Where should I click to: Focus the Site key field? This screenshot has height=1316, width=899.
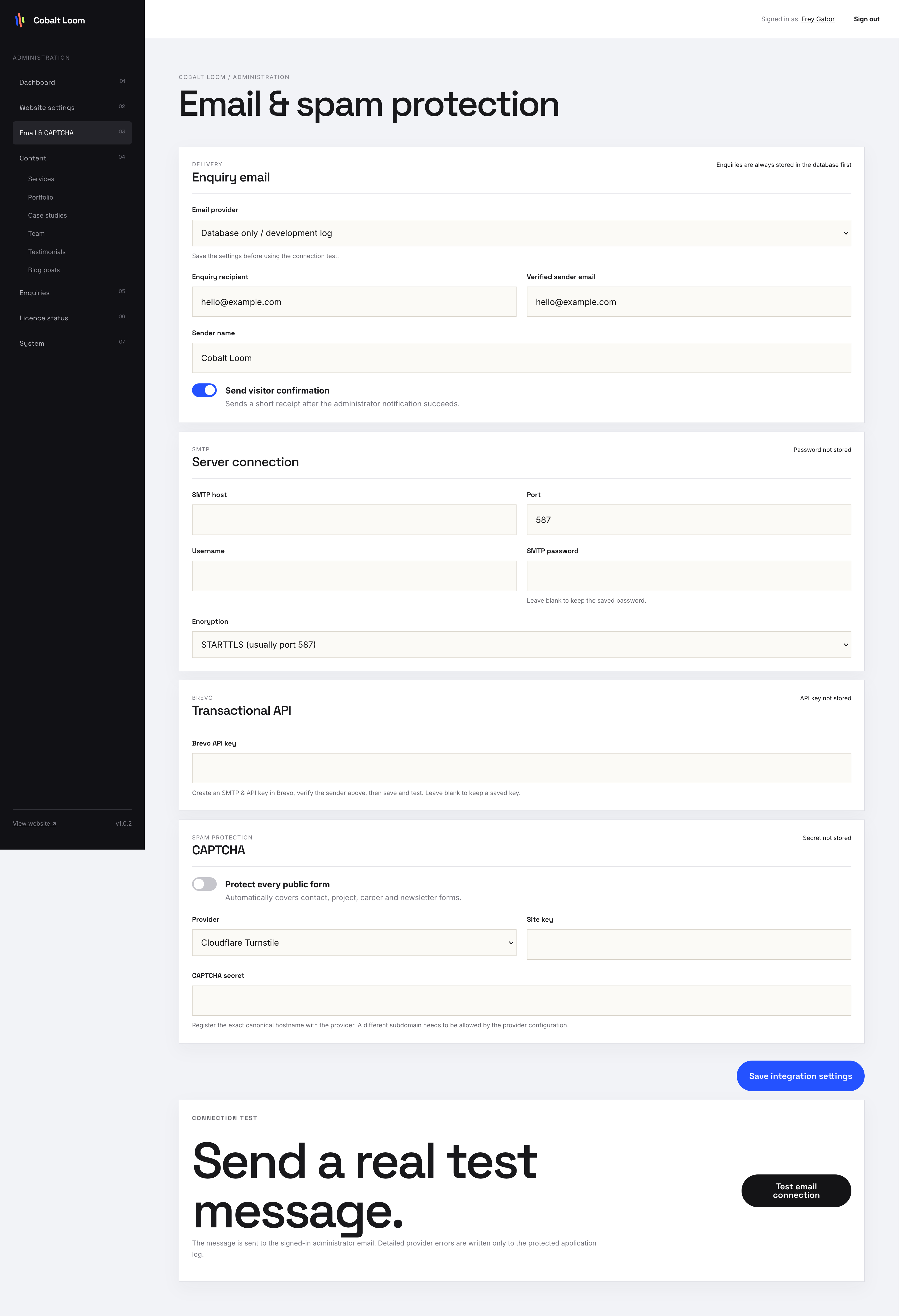[688, 945]
